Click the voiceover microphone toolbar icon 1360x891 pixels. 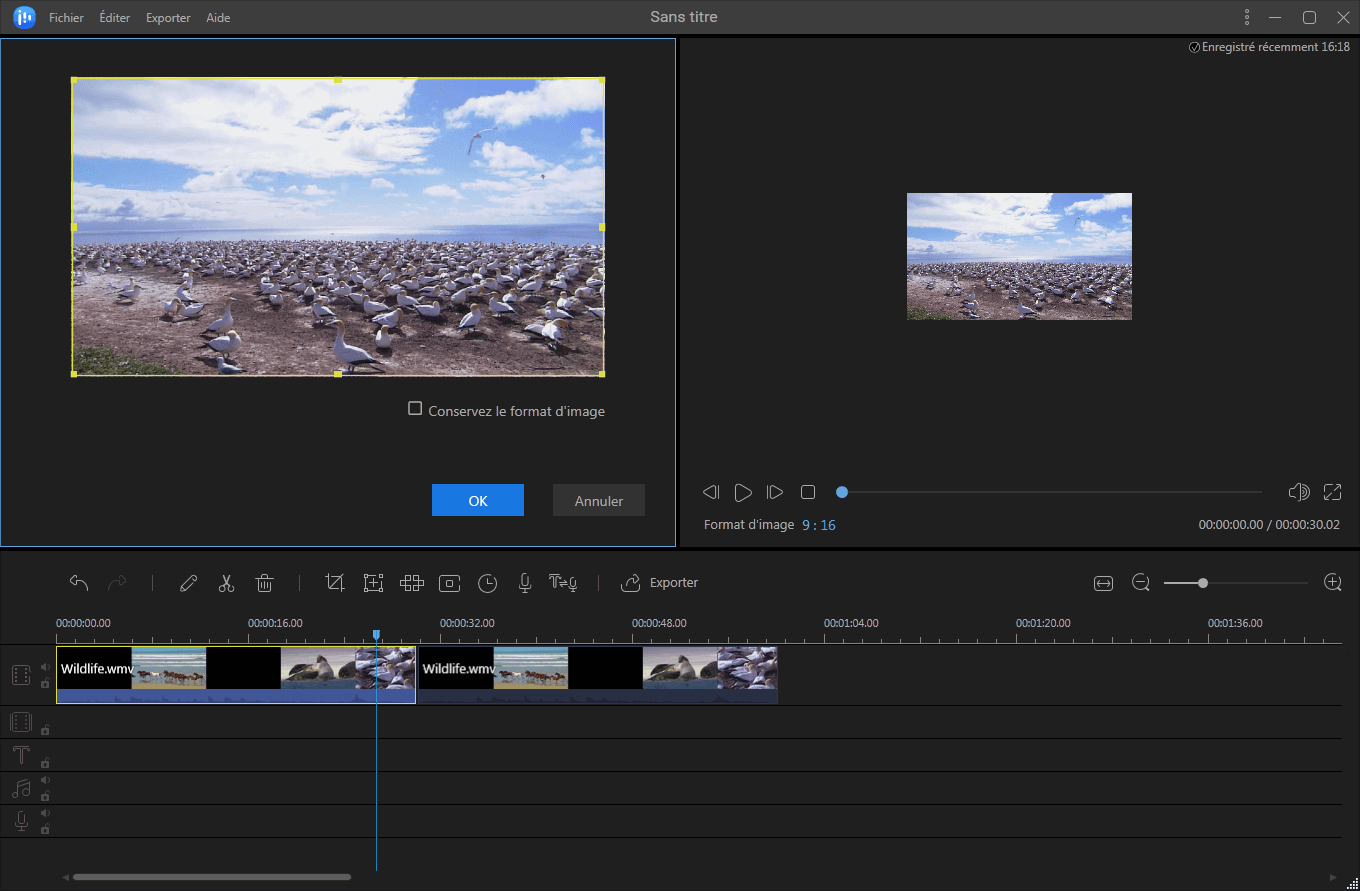tap(525, 583)
